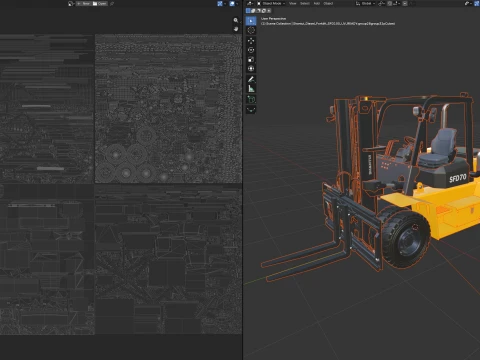The width and height of the screenshot is (480, 360).
Task: Select the Cursor tool in viewport toolbar
Action: (251, 30)
